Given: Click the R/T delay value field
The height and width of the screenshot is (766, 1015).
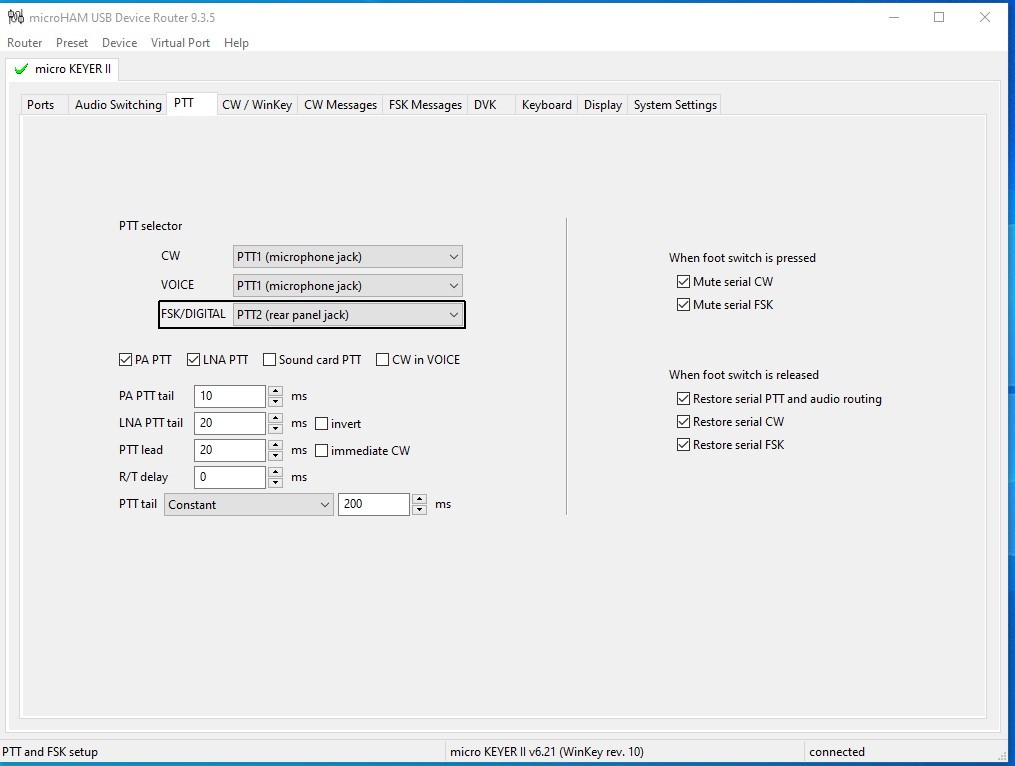Looking at the screenshot, I should [230, 477].
